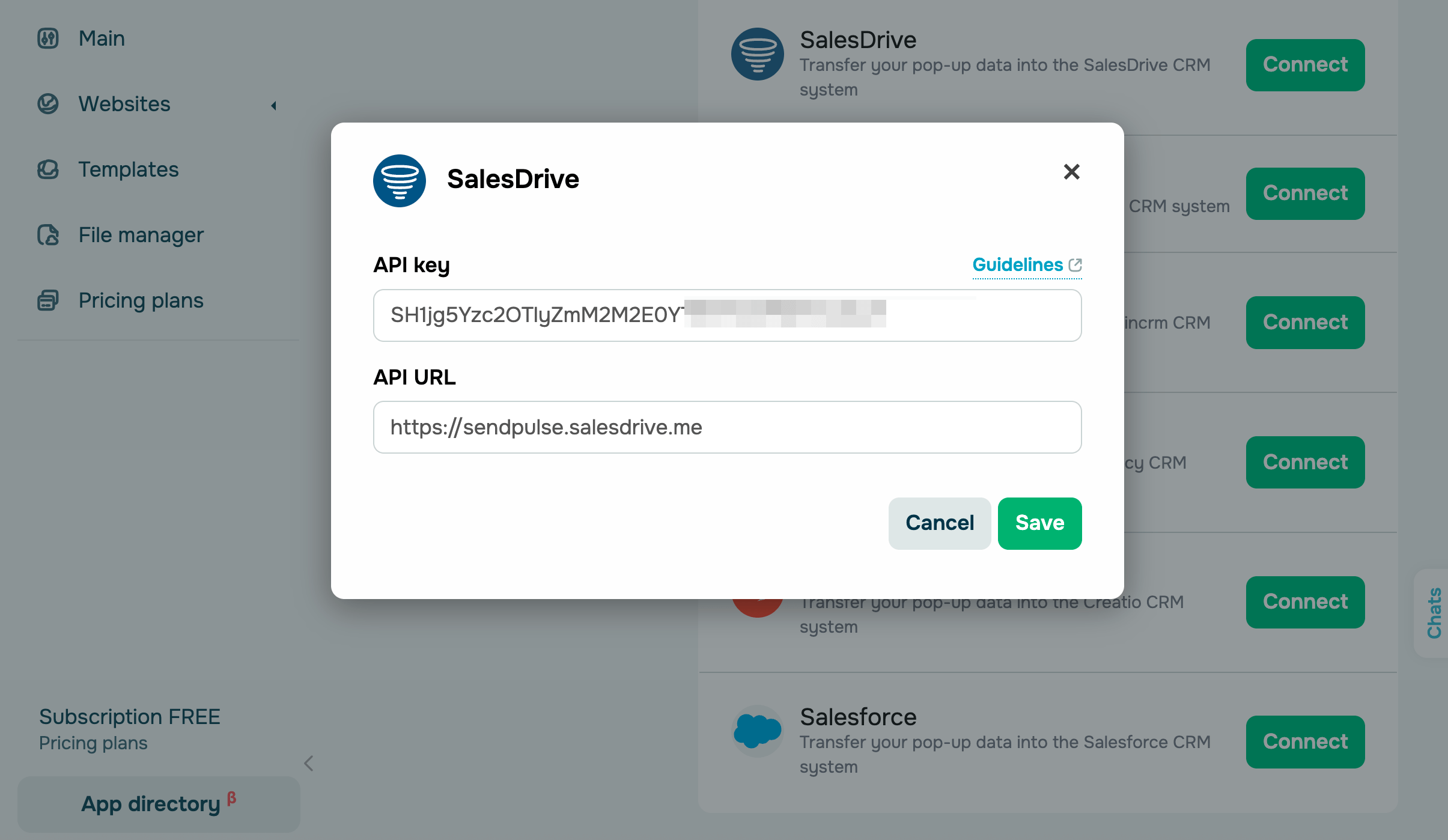Click the File manager icon

48,235
